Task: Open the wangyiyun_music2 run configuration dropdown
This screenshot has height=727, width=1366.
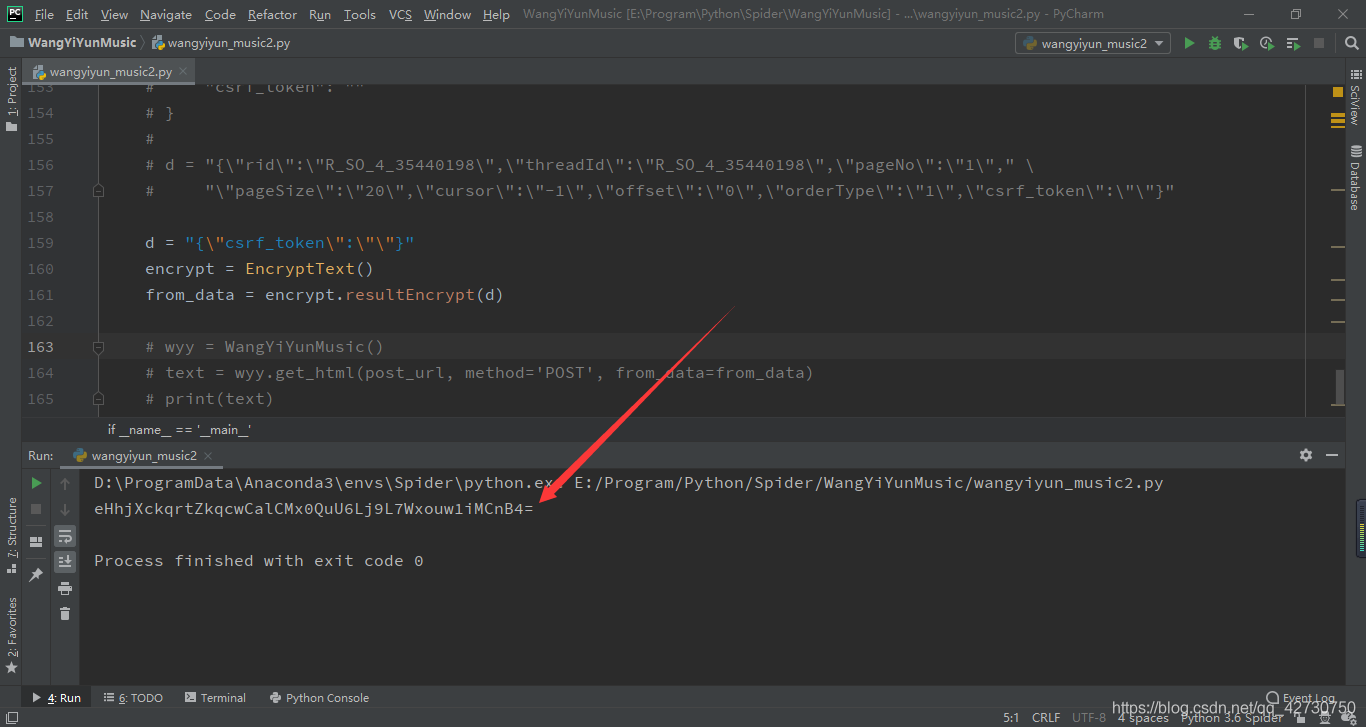Action: coord(1093,43)
